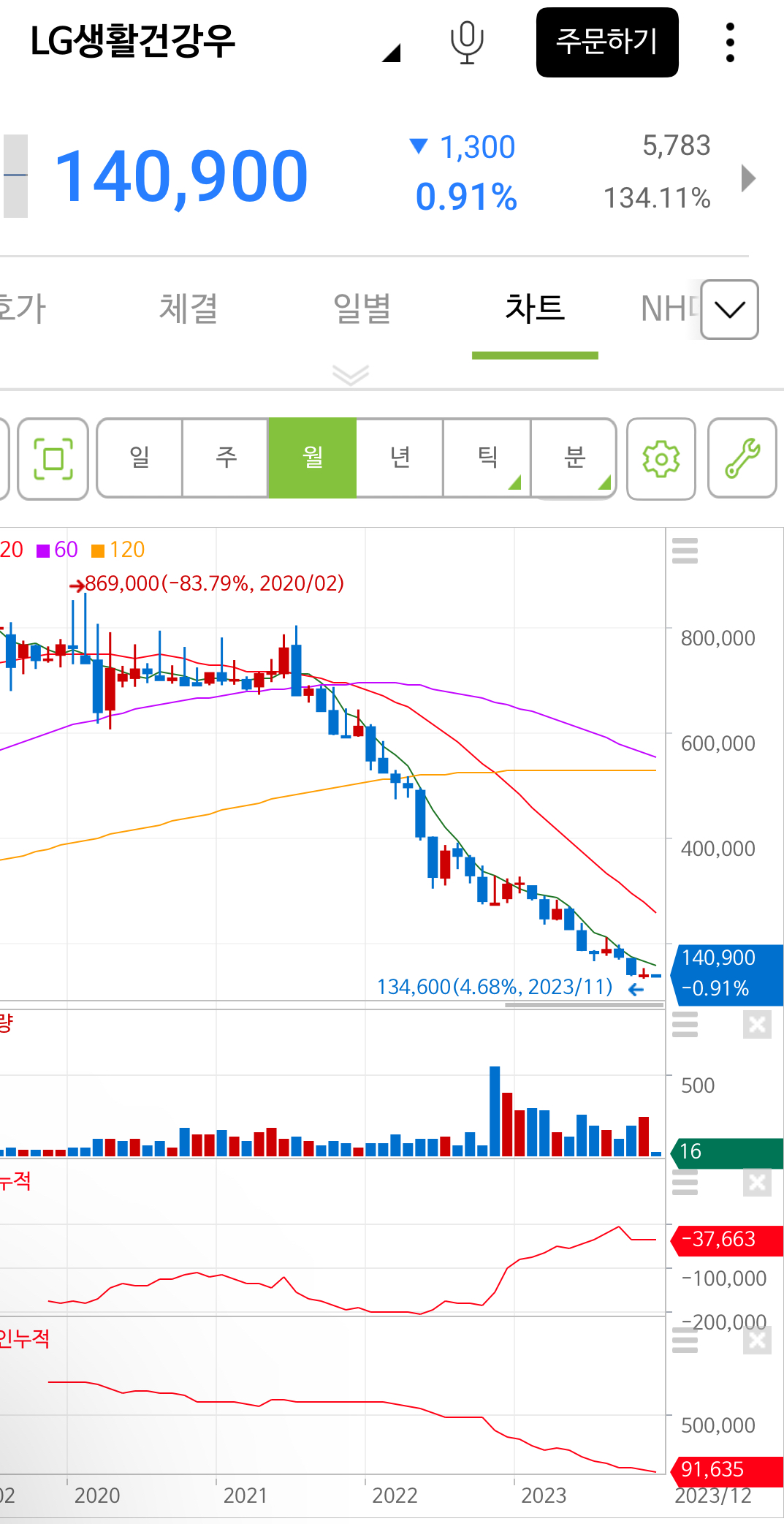Screen dimensions: 784x1524
Task: Tap the fullscreen chart expand icon
Action: pyautogui.click(x=53, y=459)
